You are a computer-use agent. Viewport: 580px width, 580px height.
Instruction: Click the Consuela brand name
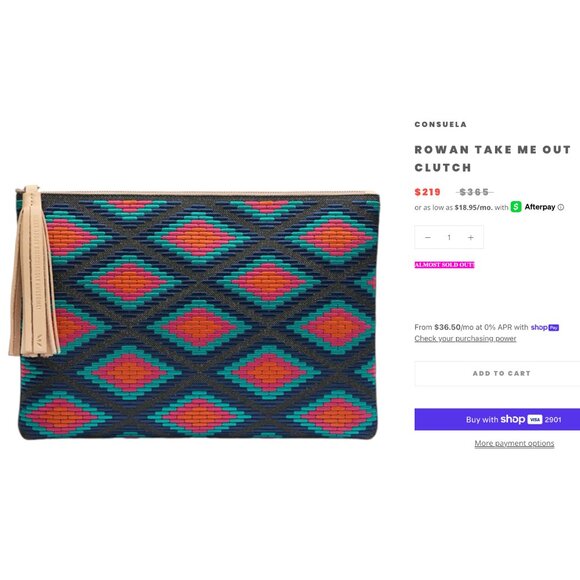click(x=441, y=124)
